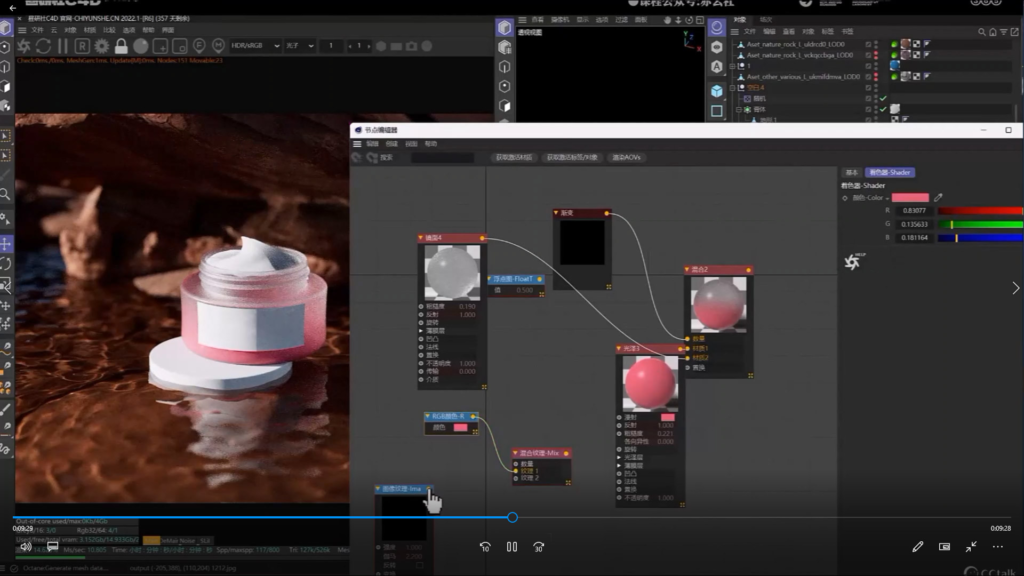Pause the Octane live viewer render
This screenshot has width=1024, height=576.
tap(63, 46)
